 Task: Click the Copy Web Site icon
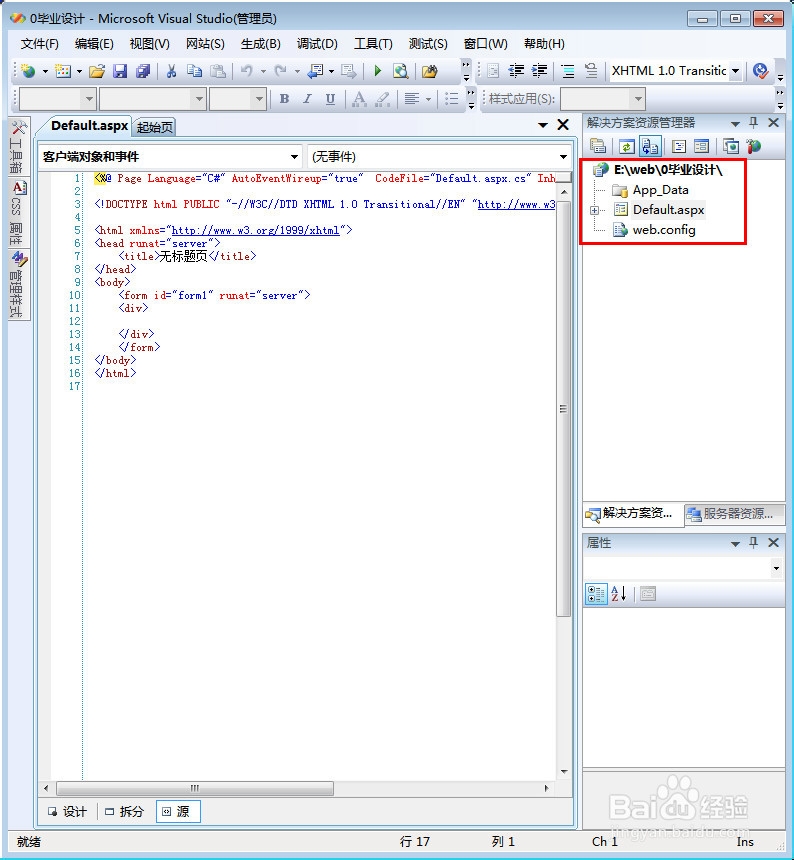(x=730, y=146)
